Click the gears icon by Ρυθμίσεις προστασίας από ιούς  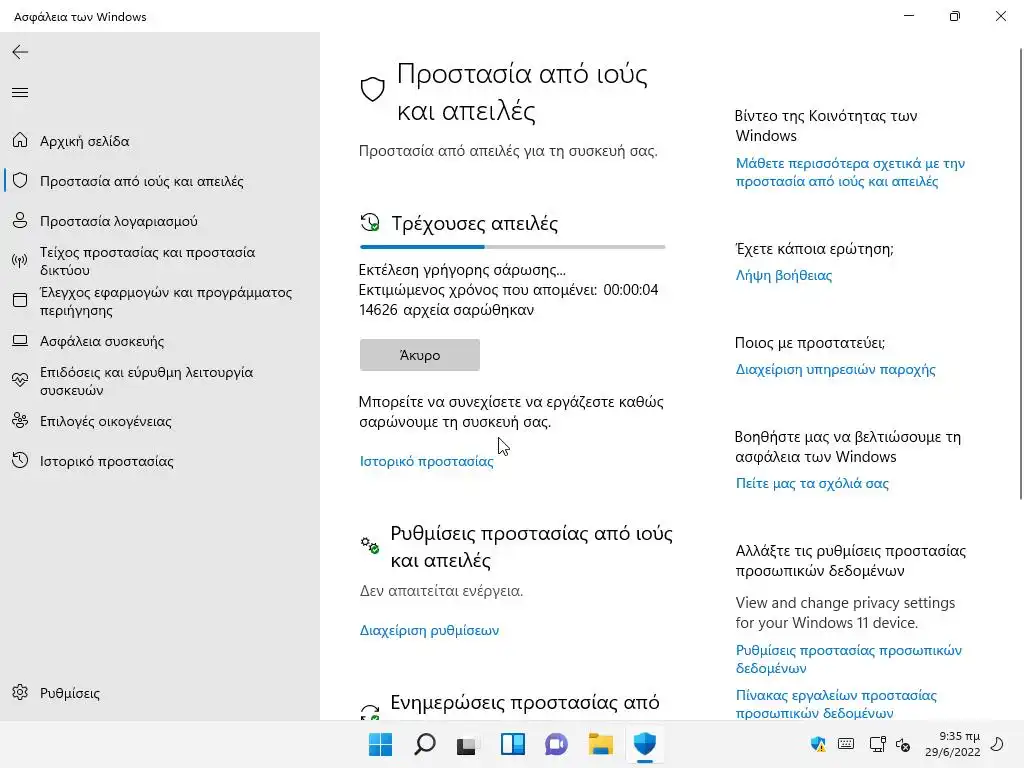click(370, 545)
